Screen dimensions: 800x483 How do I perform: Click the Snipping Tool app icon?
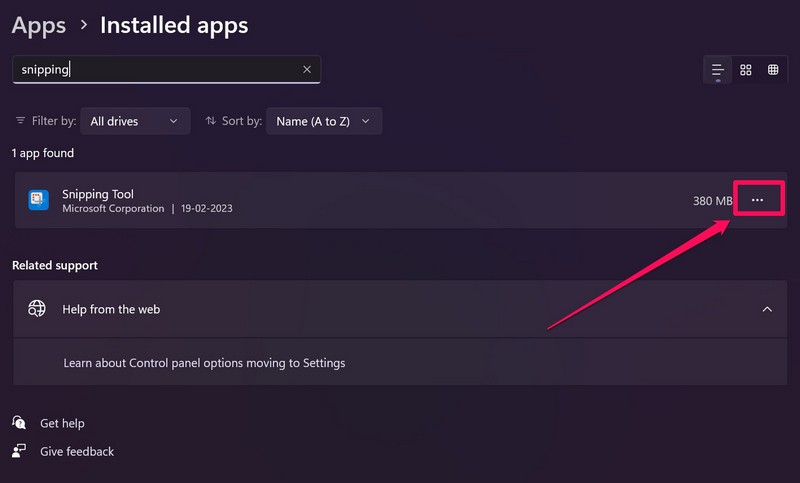pyautogui.click(x=38, y=200)
